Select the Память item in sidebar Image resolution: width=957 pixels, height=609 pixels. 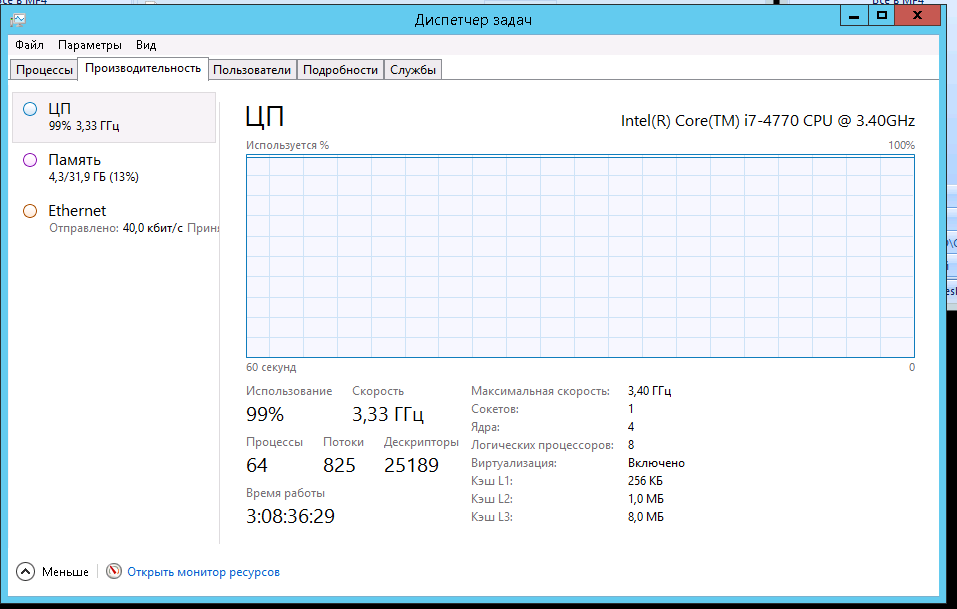[x=114, y=168]
